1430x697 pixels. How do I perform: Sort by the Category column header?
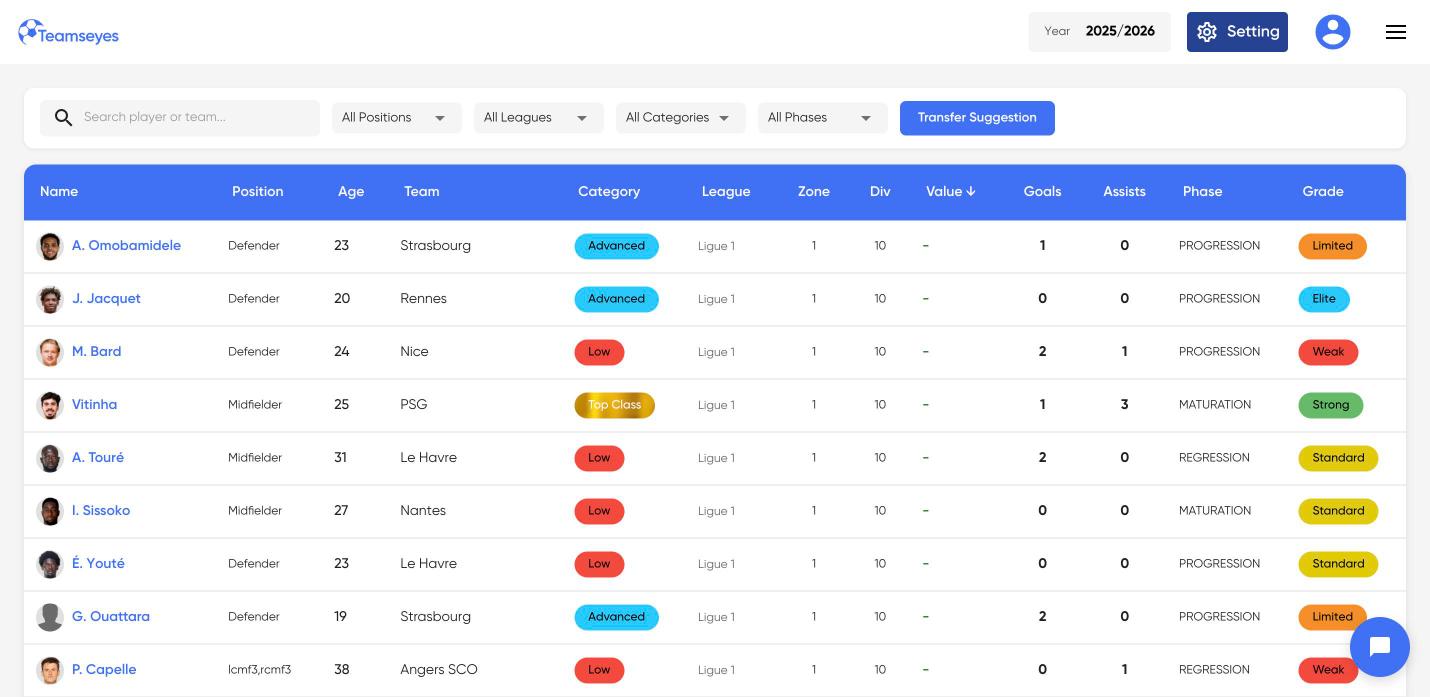[609, 192]
